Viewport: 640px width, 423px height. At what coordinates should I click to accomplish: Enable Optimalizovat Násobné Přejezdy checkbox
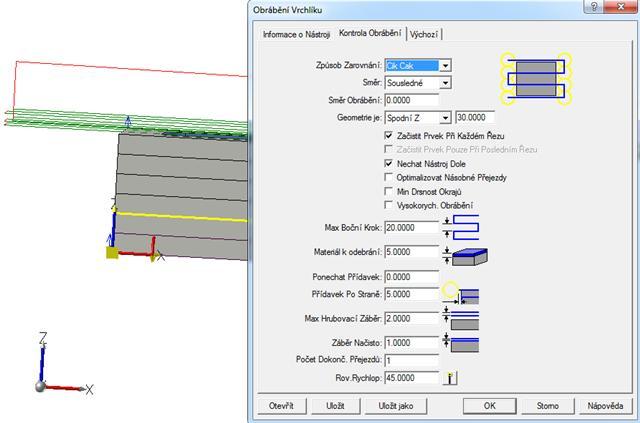click(x=389, y=177)
